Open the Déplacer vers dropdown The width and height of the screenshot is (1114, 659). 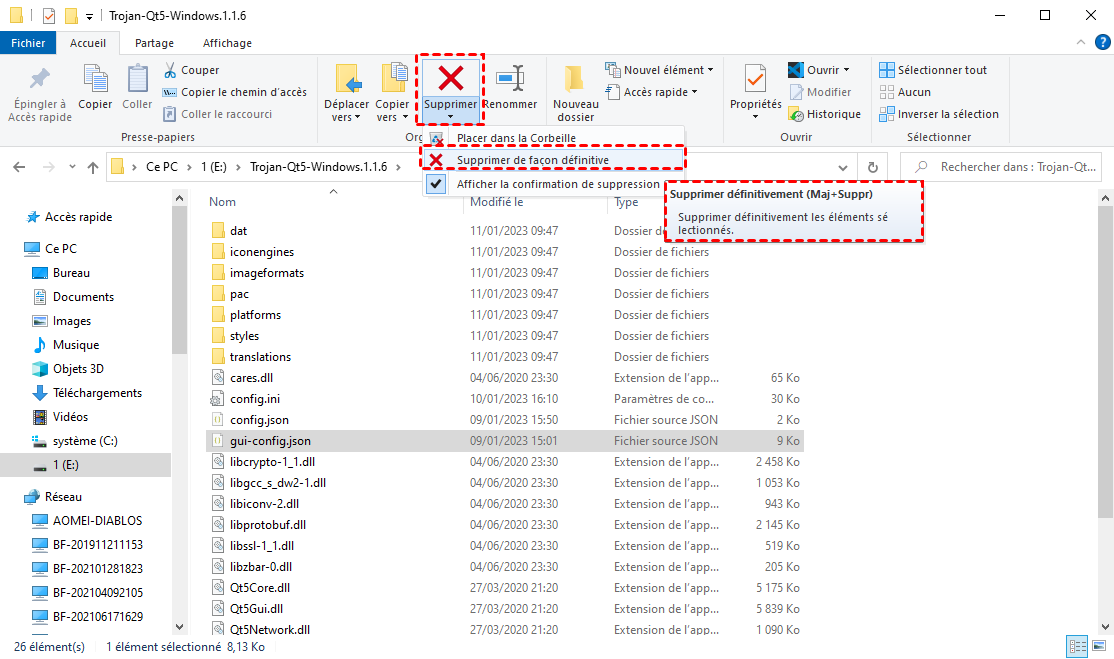coord(347,111)
